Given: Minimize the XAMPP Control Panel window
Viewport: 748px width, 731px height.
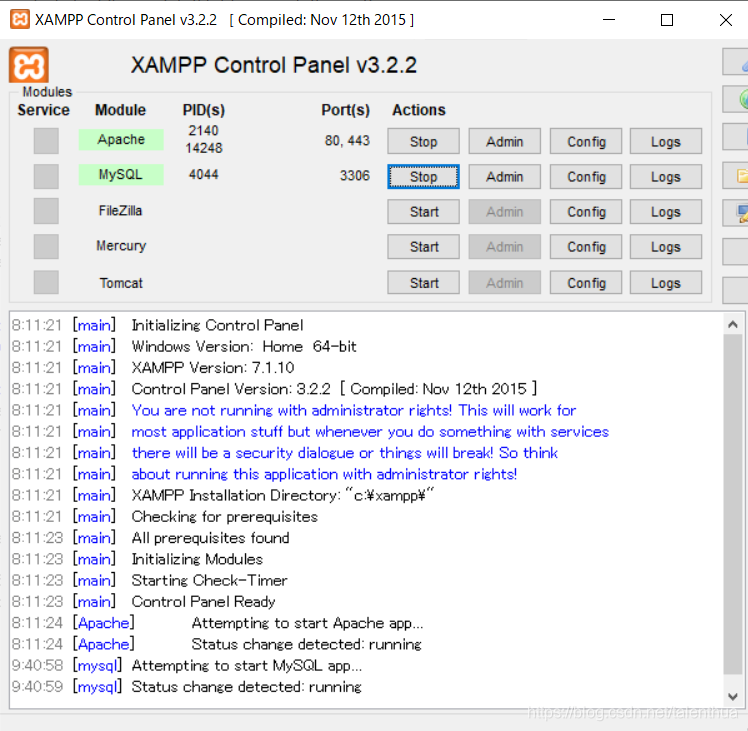Looking at the screenshot, I should [609, 20].
